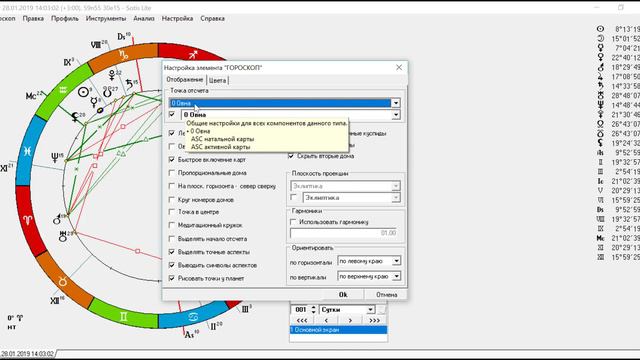This screenshot has width=640, height=360.
Task: Click the Taurus sign on the zodiac ring
Action: pyautogui.click(x=62, y=282)
